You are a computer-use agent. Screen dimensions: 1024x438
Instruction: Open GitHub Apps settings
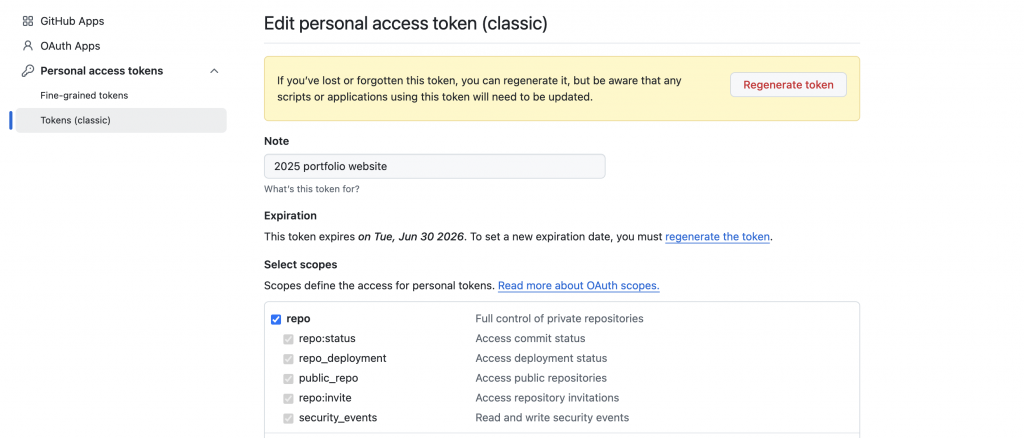click(72, 21)
